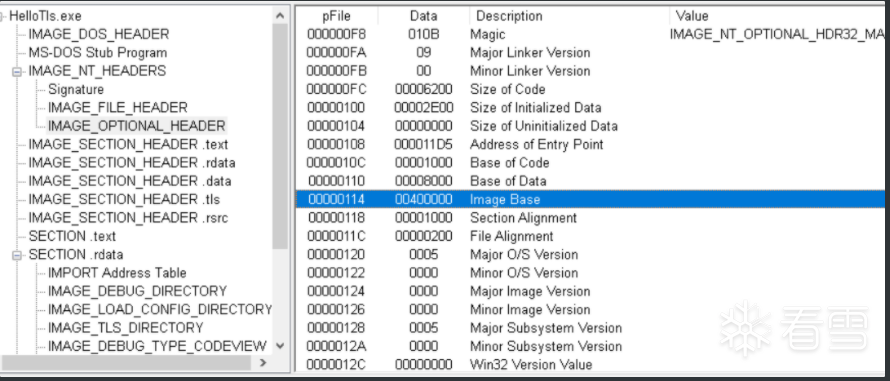Screen dimensions: 890x381
Task: Select IMAGE_DOS_HEADER in the tree
Action: click(x=99, y=34)
